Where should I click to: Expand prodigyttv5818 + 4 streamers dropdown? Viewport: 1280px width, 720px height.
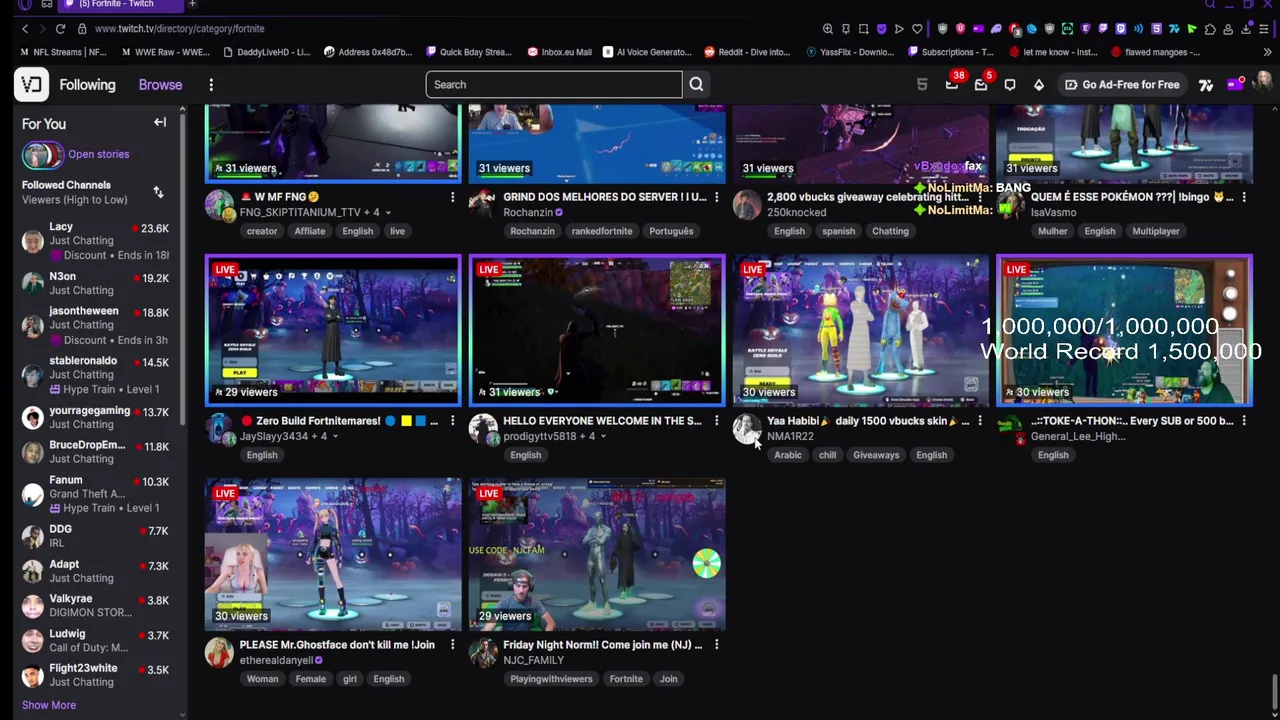point(602,437)
